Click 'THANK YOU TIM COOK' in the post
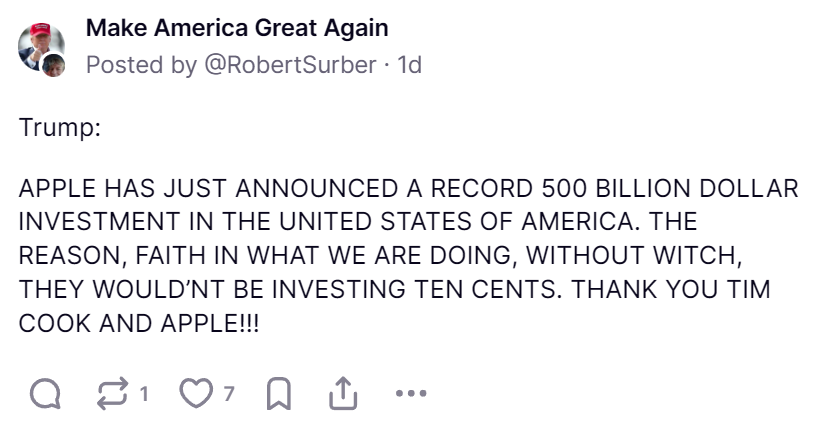 click(x=671, y=289)
